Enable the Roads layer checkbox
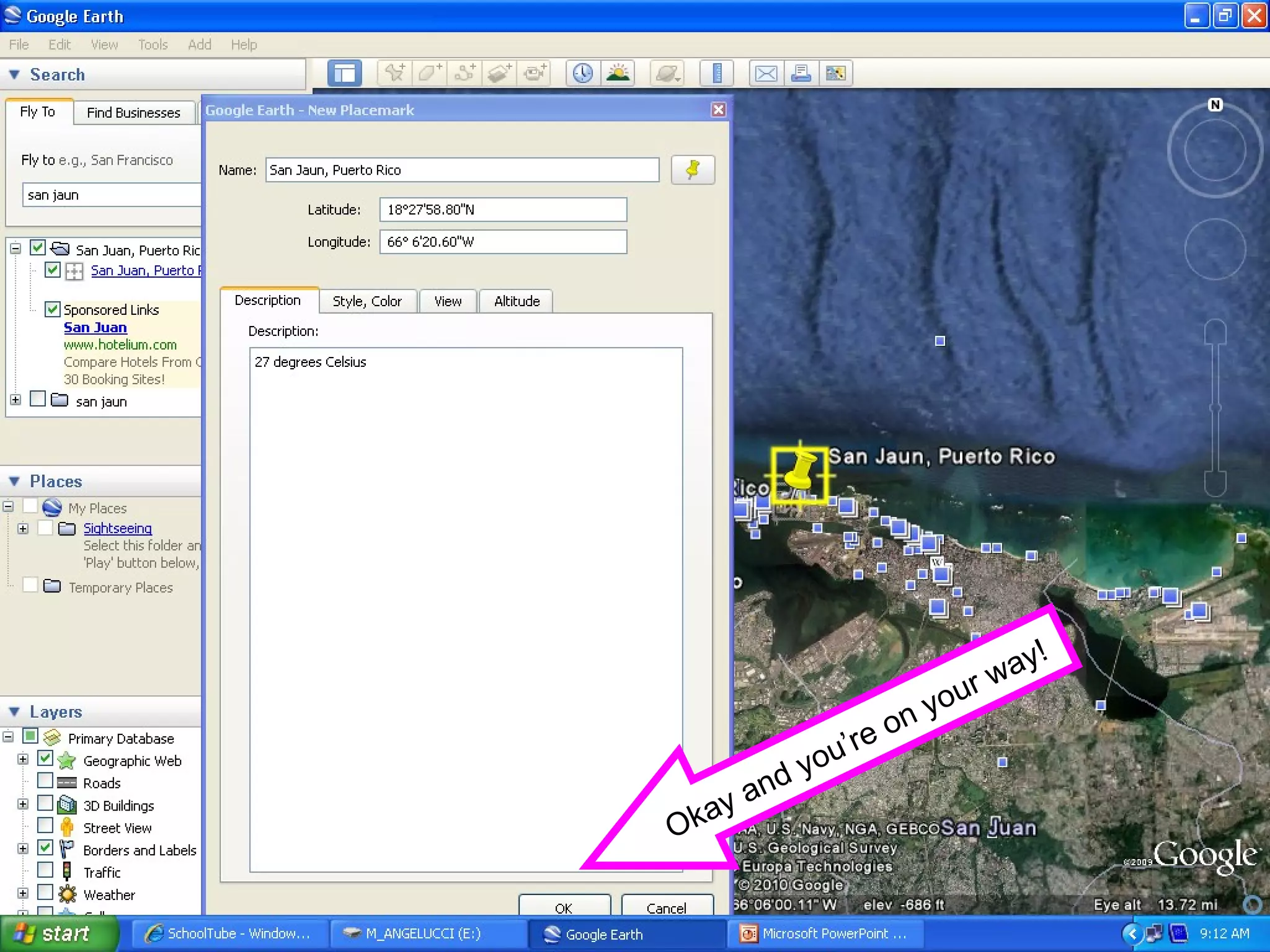 tap(45, 781)
